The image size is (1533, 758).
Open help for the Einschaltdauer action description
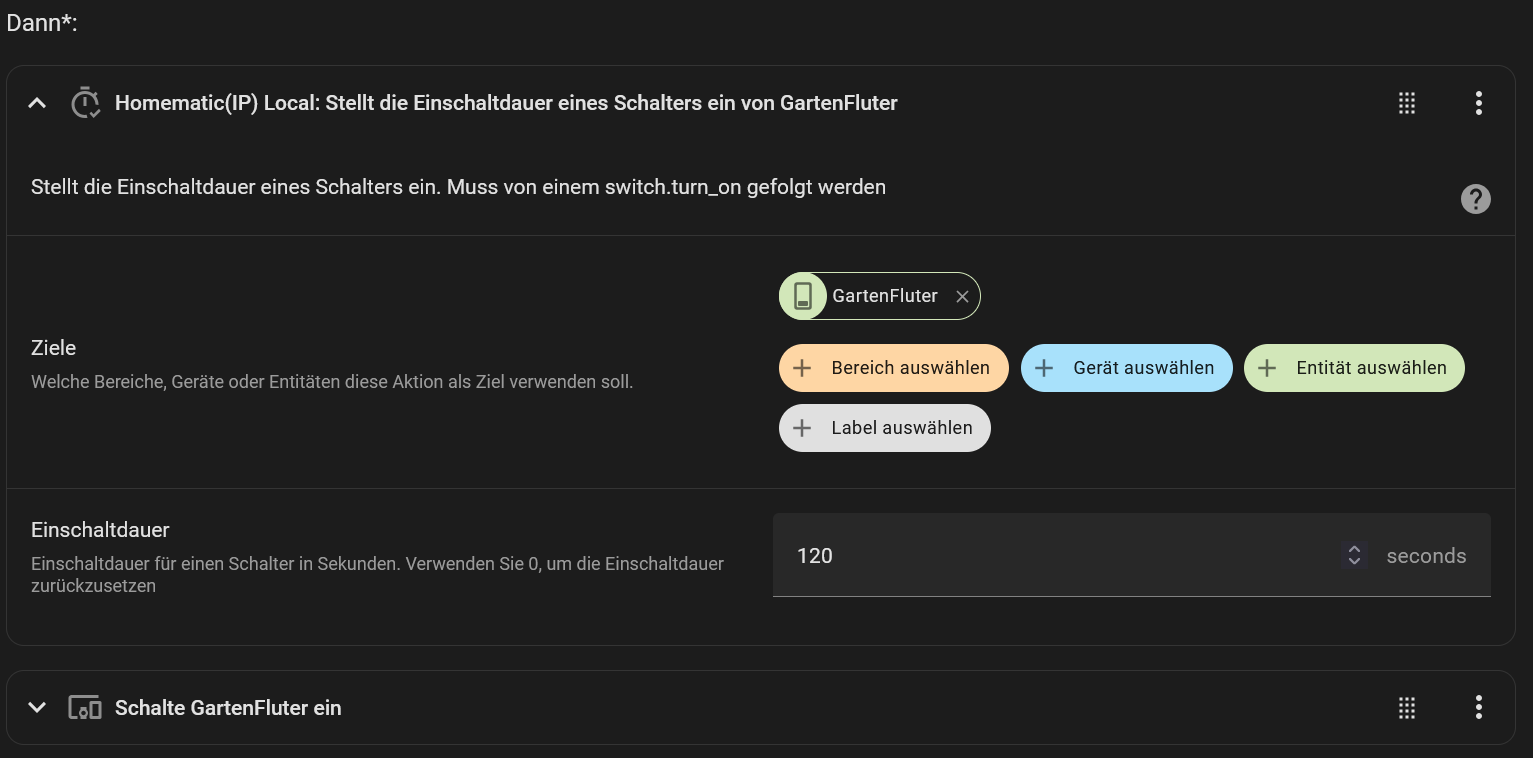pyautogui.click(x=1475, y=199)
